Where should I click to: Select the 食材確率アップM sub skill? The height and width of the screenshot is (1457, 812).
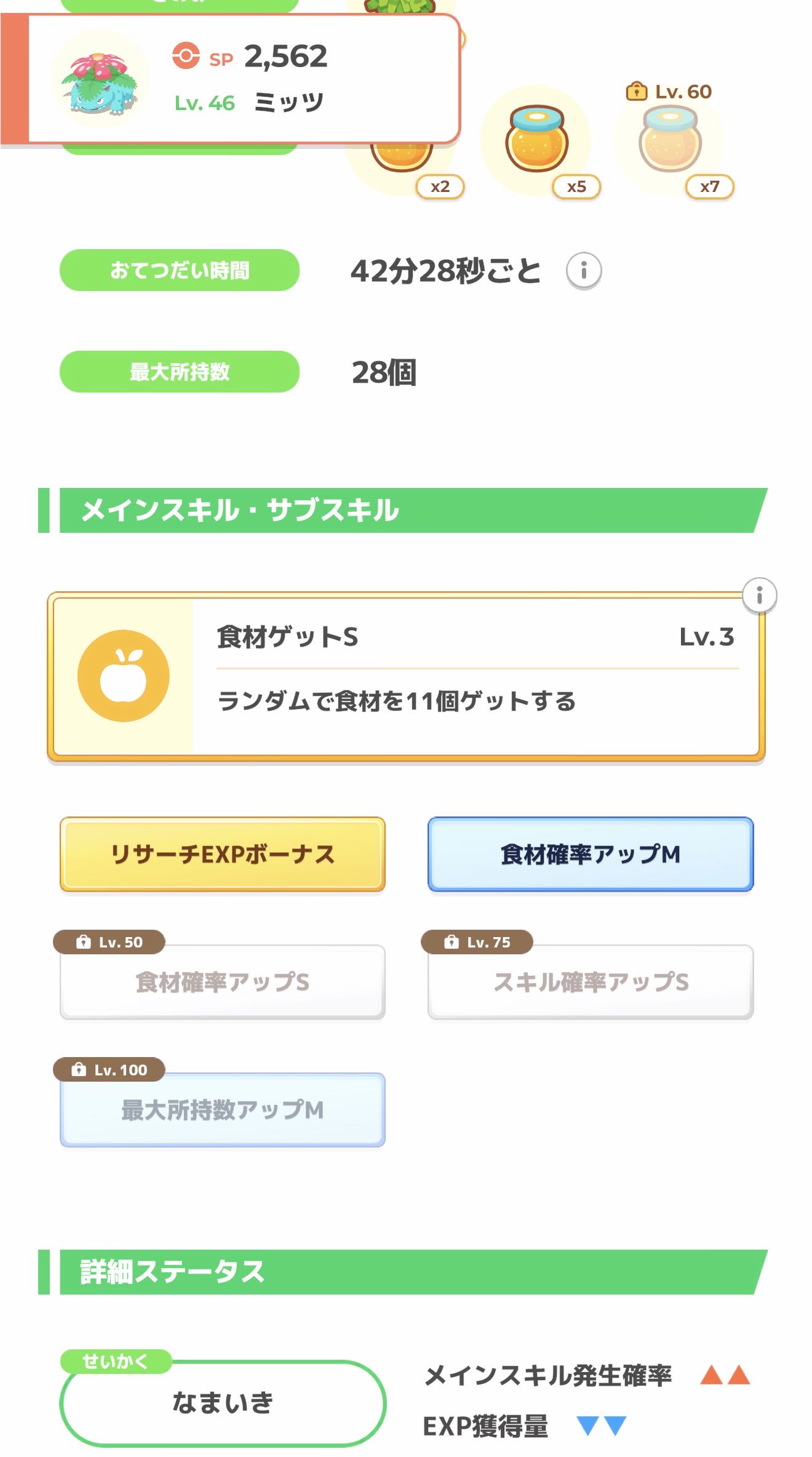click(591, 854)
